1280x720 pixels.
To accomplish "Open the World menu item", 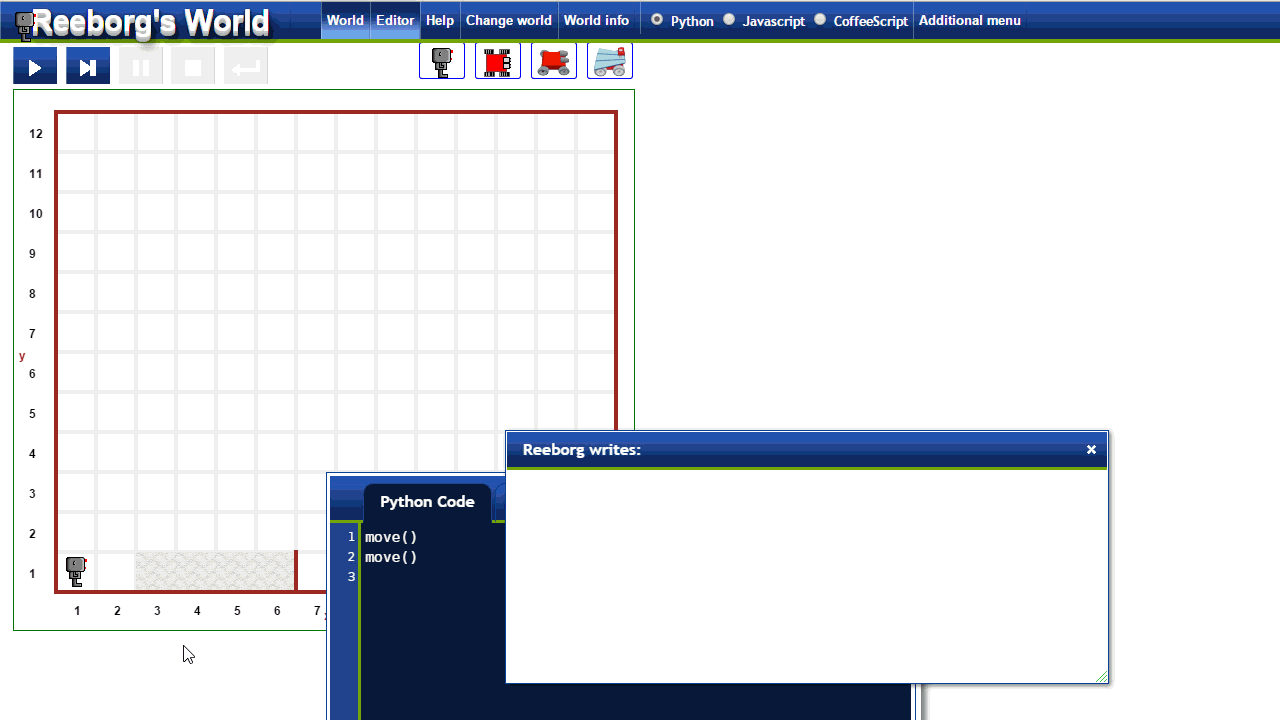I will pyautogui.click(x=345, y=20).
